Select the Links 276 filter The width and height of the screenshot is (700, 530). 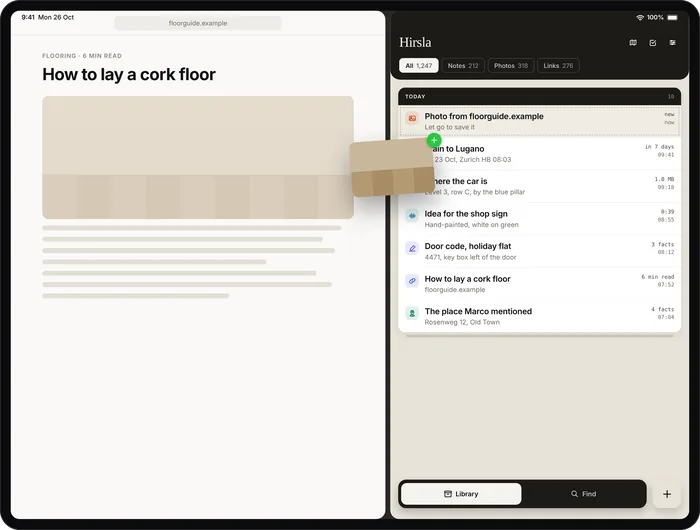point(558,66)
